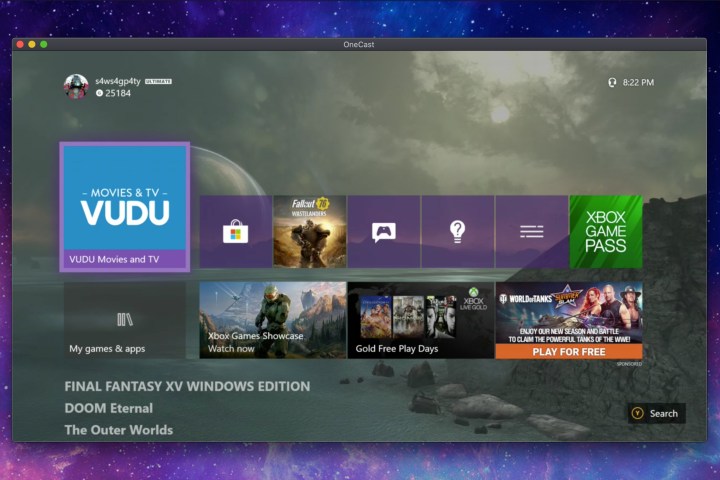Launch the Xbox Game Pass tile

coord(605,232)
